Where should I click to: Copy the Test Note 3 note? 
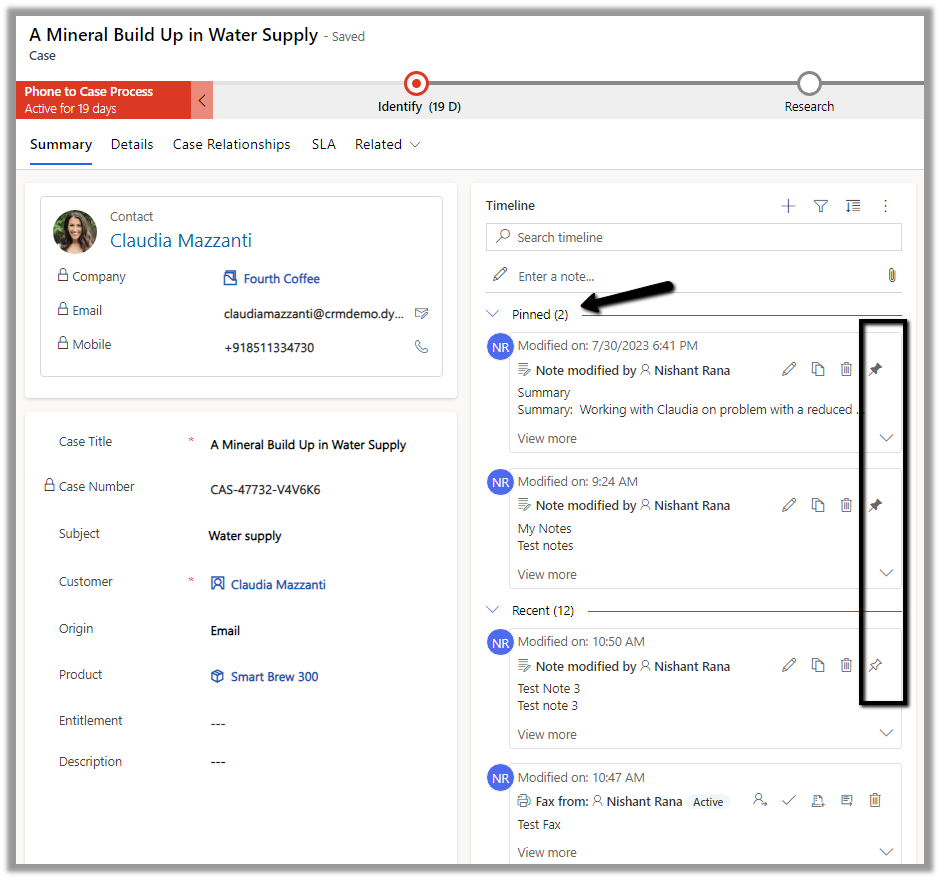818,665
